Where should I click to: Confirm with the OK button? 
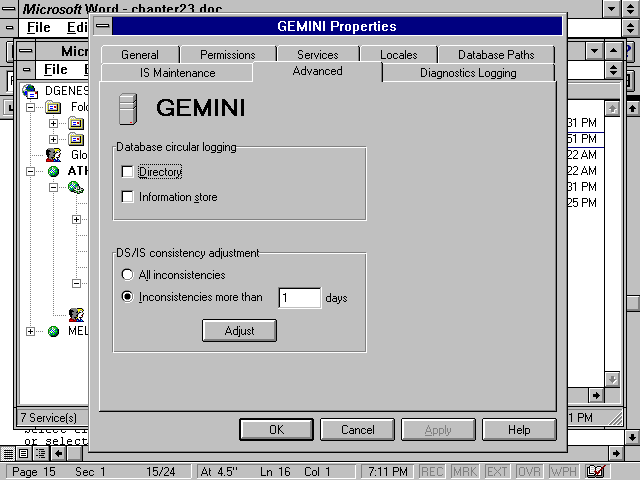tap(276, 429)
